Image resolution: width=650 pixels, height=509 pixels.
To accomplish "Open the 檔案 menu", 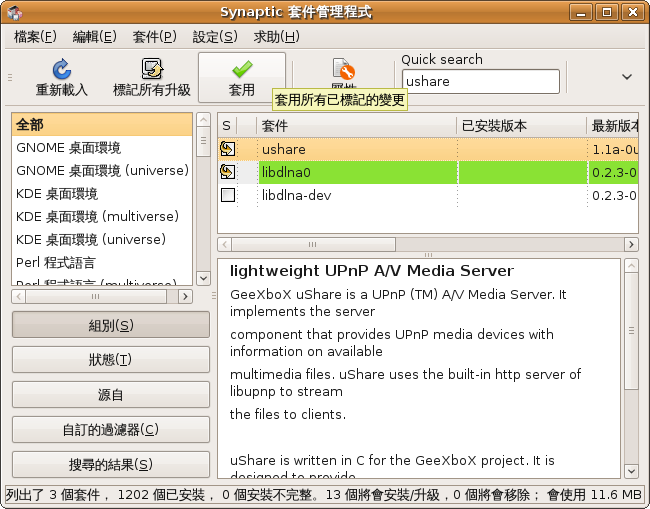I will pyautogui.click(x=35, y=37).
